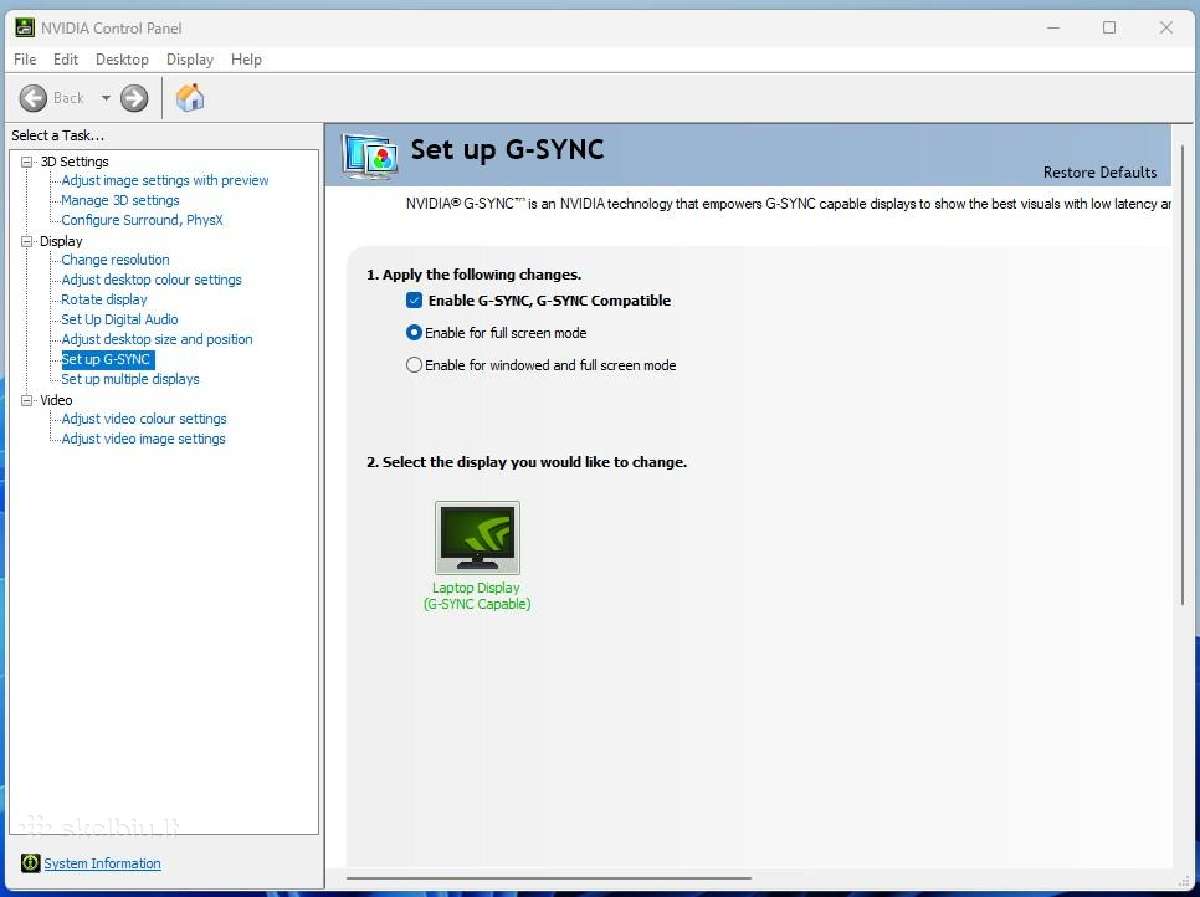Open the Home icon in toolbar

(x=190, y=97)
